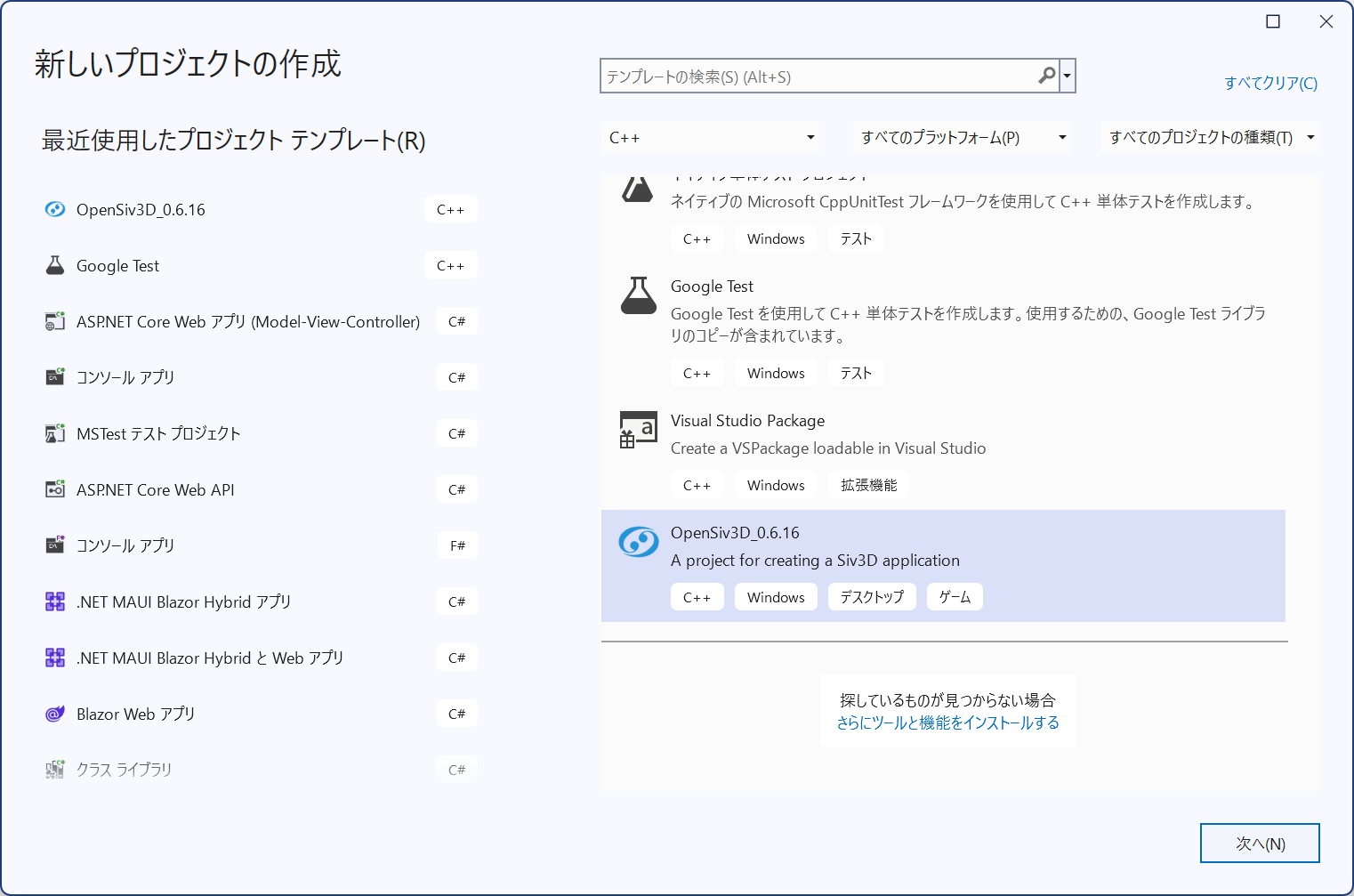Expand the search history arrow beside search box

[x=1067, y=77]
